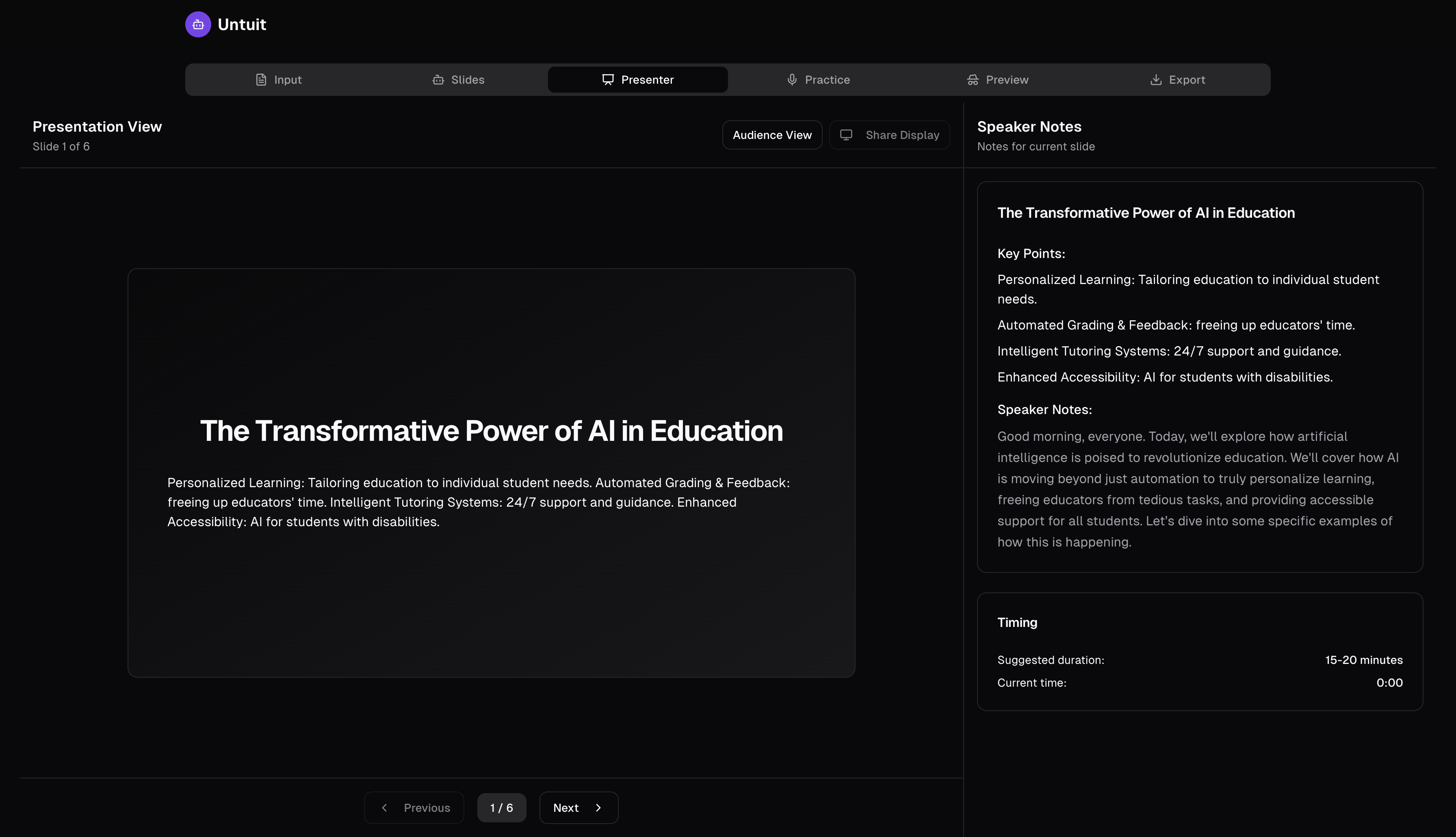Click the monitor icon beside Share Display
Image resolution: width=1456 pixels, height=837 pixels.
tap(846, 134)
